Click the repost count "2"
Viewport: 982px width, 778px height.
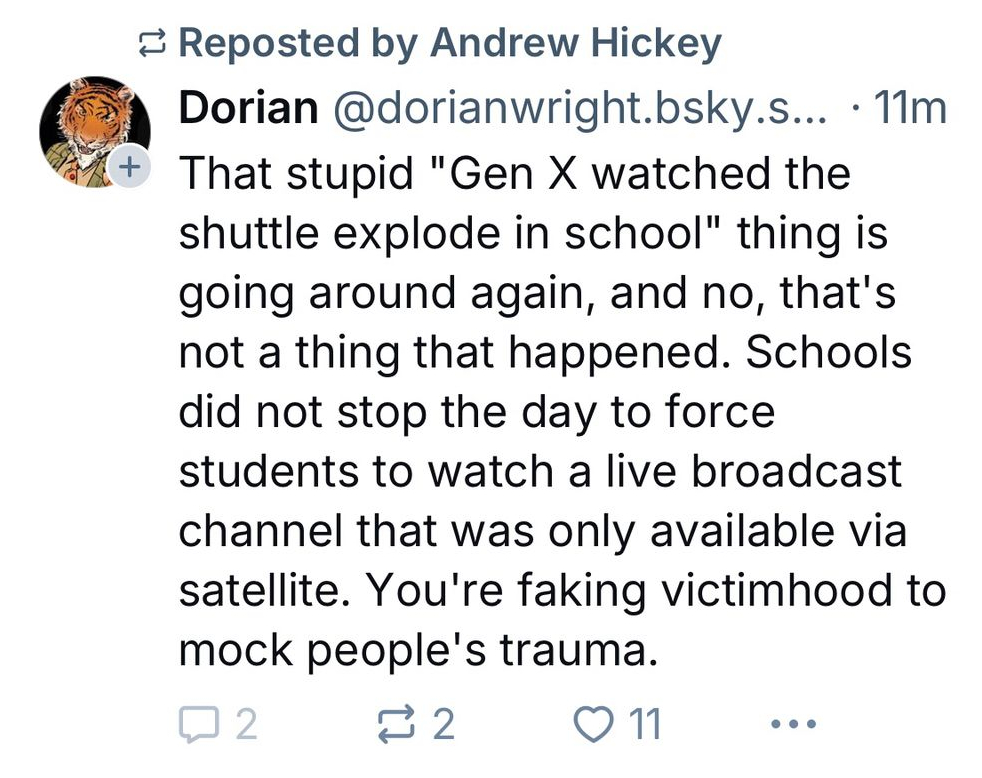pos(444,723)
